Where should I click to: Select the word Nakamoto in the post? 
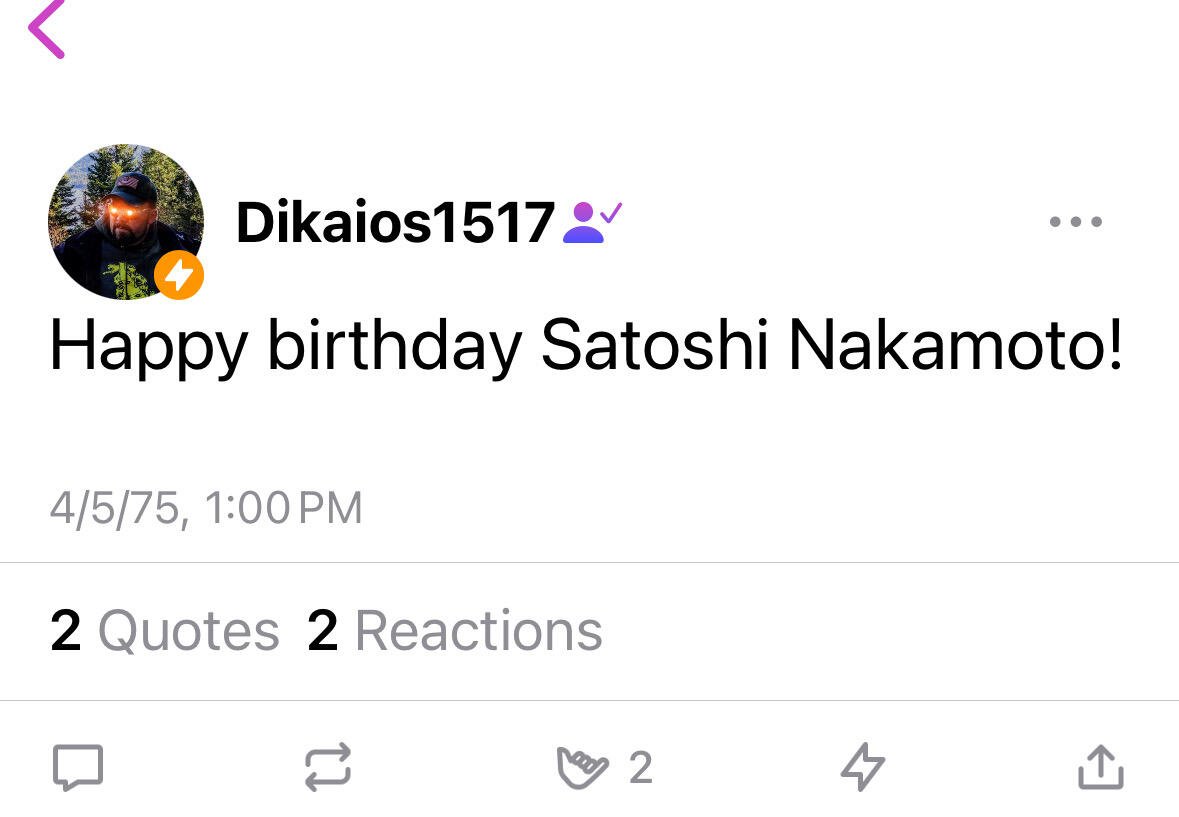pos(947,345)
